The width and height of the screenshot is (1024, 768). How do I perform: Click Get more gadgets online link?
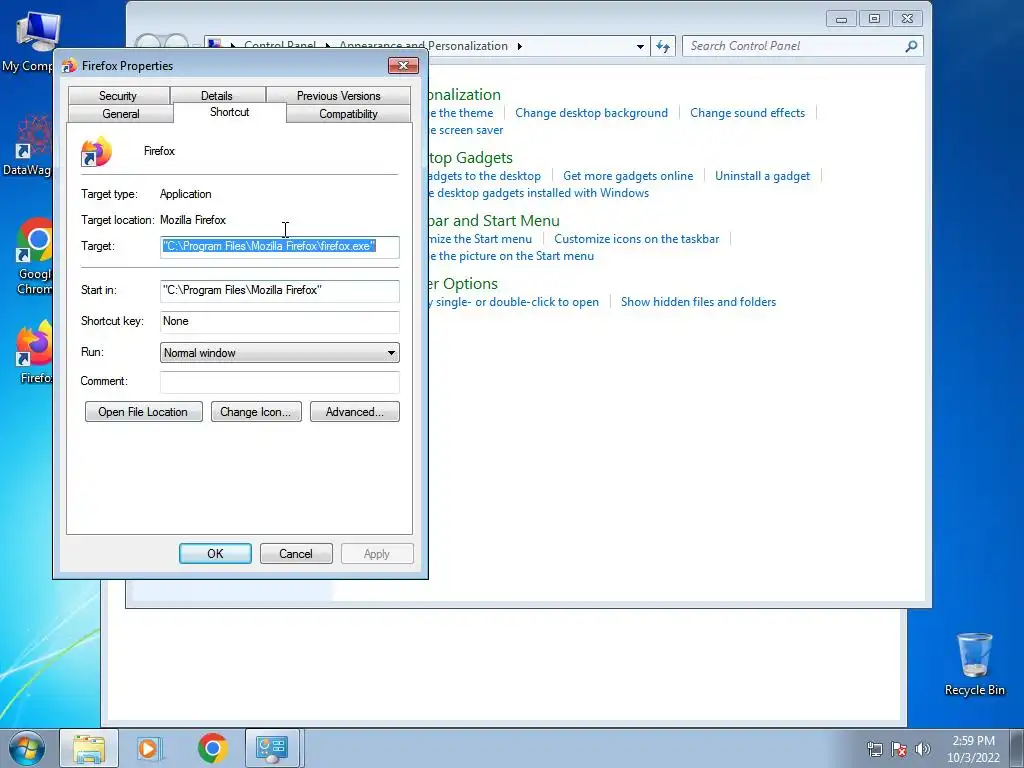pos(628,176)
